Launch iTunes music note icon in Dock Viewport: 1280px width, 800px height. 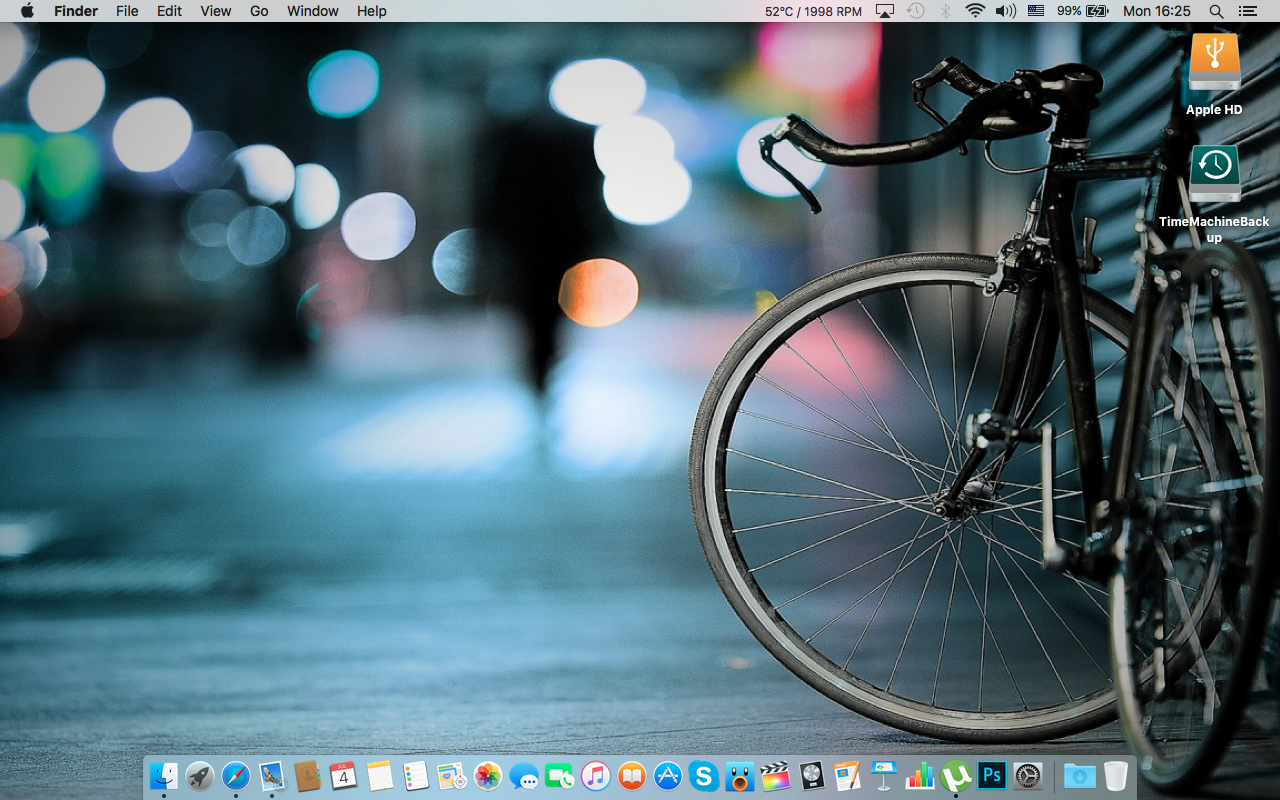595,775
